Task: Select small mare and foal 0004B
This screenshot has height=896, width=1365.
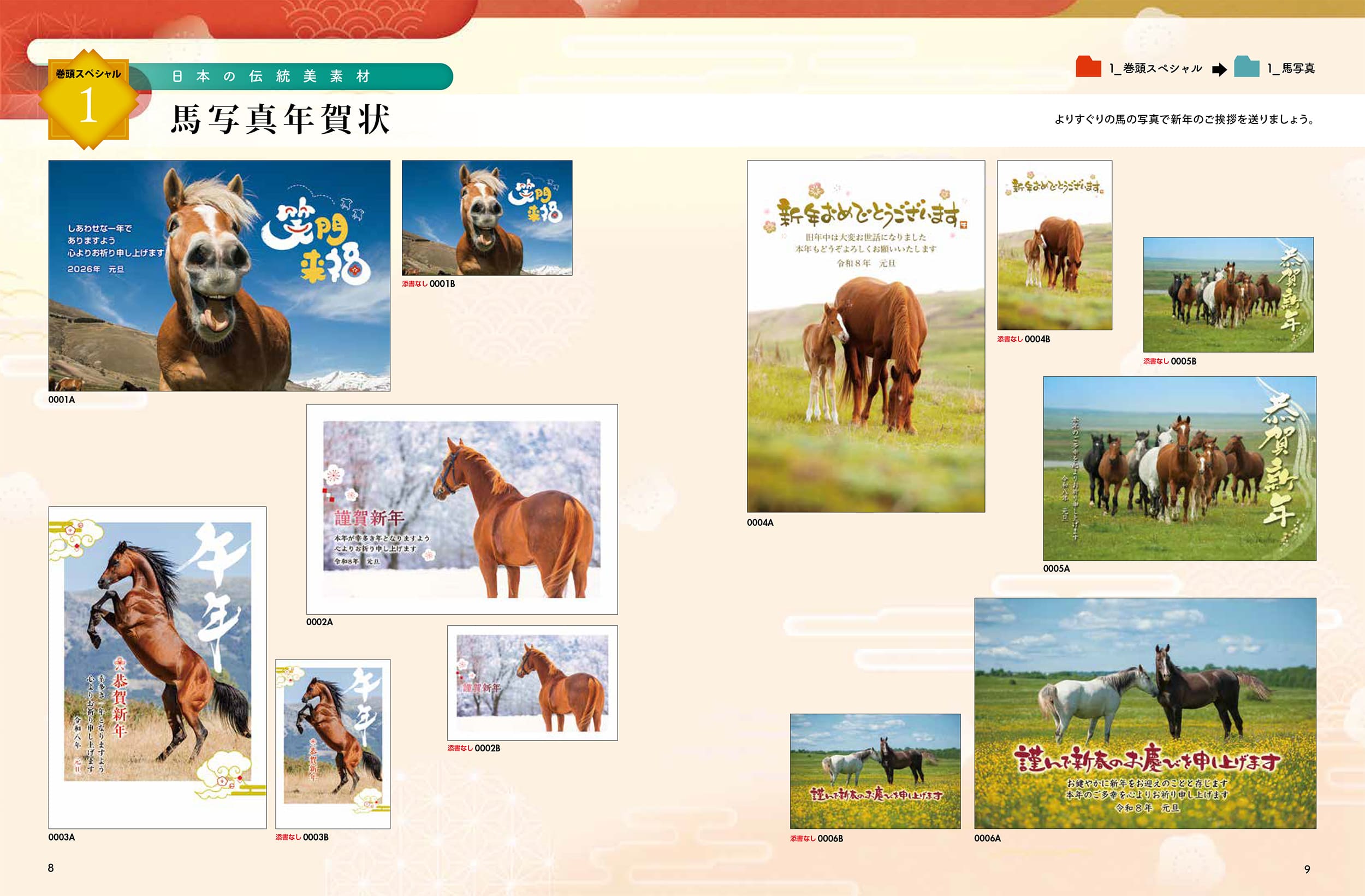Action: [1054, 245]
